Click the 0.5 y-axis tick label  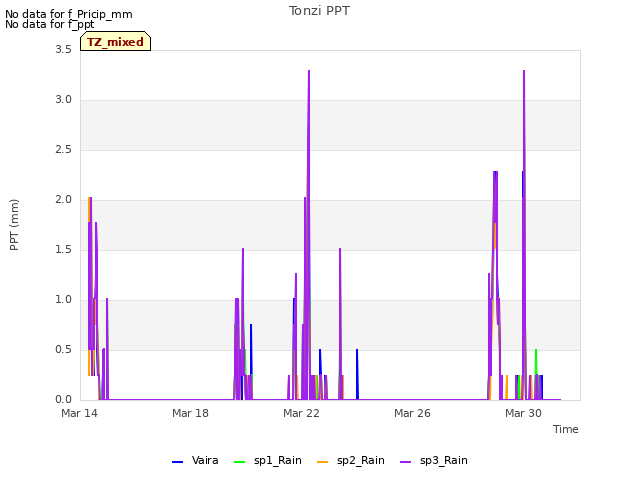(63, 350)
